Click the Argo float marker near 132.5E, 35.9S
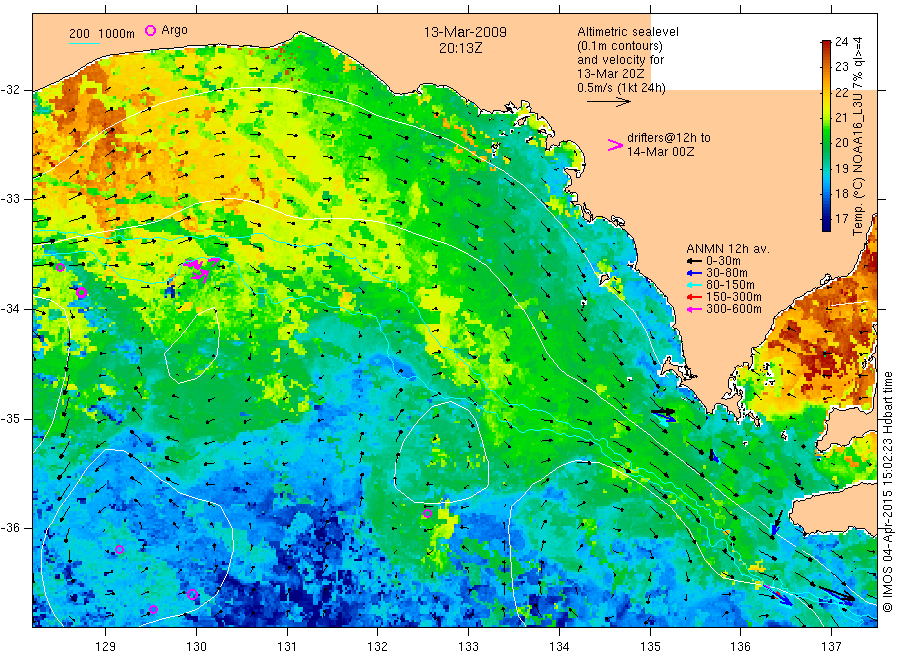The width and height of the screenshot is (900, 660). pos(428,513)
